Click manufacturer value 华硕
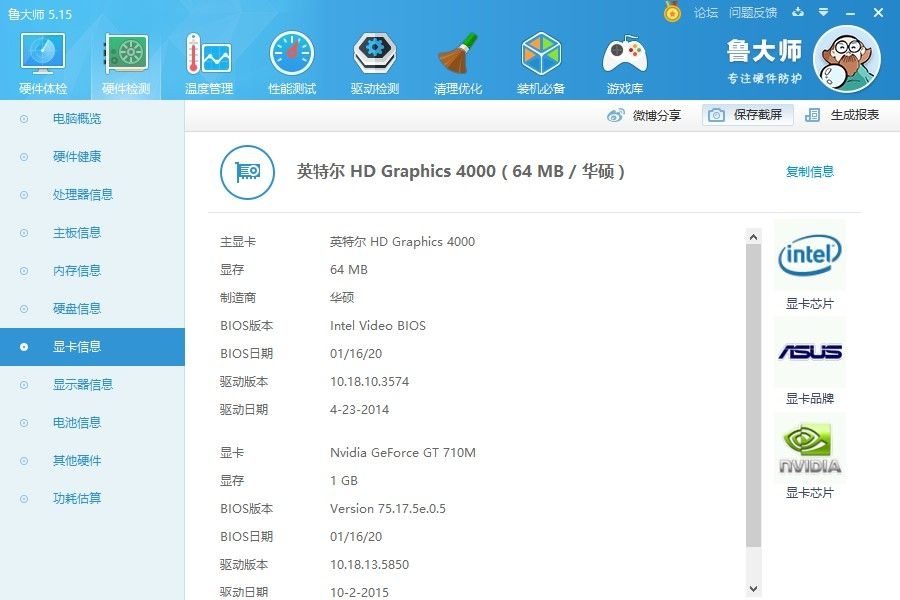 pyautogui.click(x=342, y=297)
